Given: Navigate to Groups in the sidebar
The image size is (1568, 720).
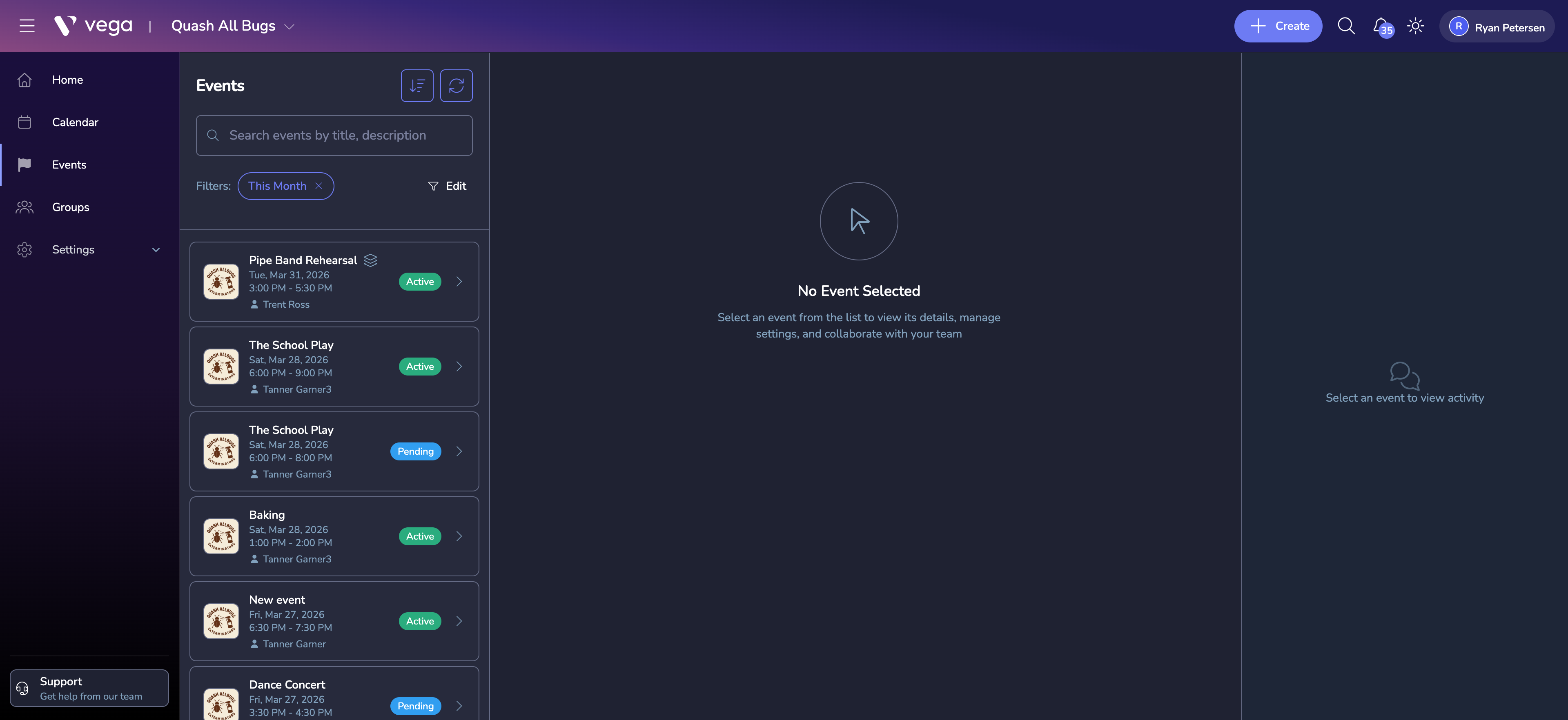Looking at the screenshot, I should tap(71, 207).
